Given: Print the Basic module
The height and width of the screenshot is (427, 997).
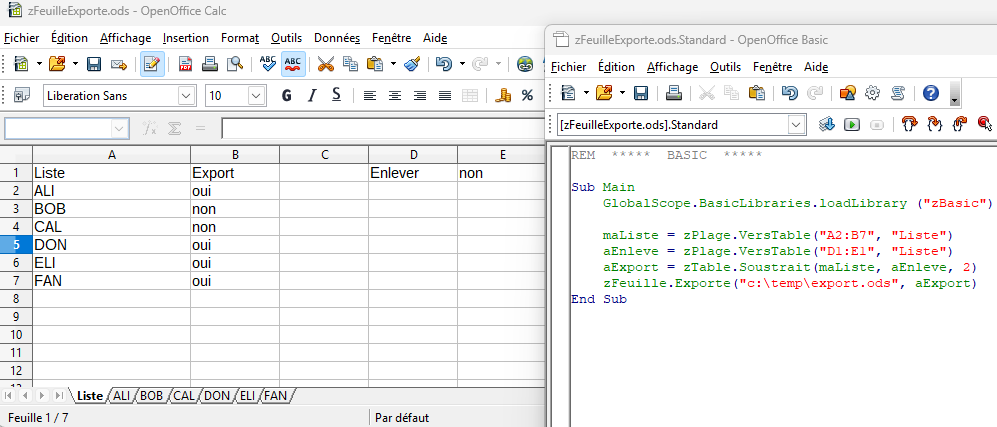Looking at the screenshot, I should [x=674, y=93].
